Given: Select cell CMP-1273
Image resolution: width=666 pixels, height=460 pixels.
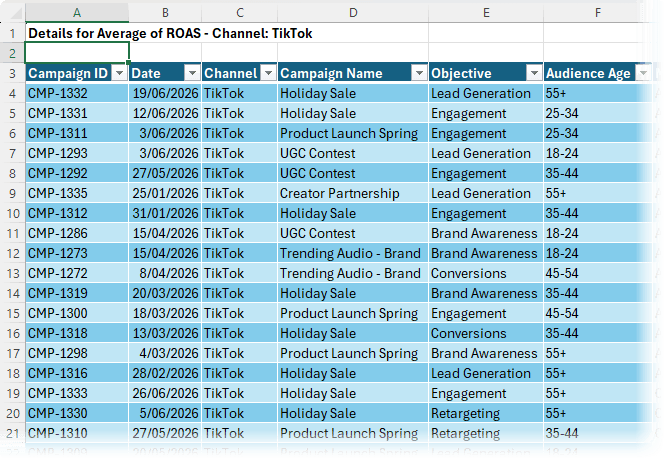Looking at the screenshot, I should tap(77, 253).
